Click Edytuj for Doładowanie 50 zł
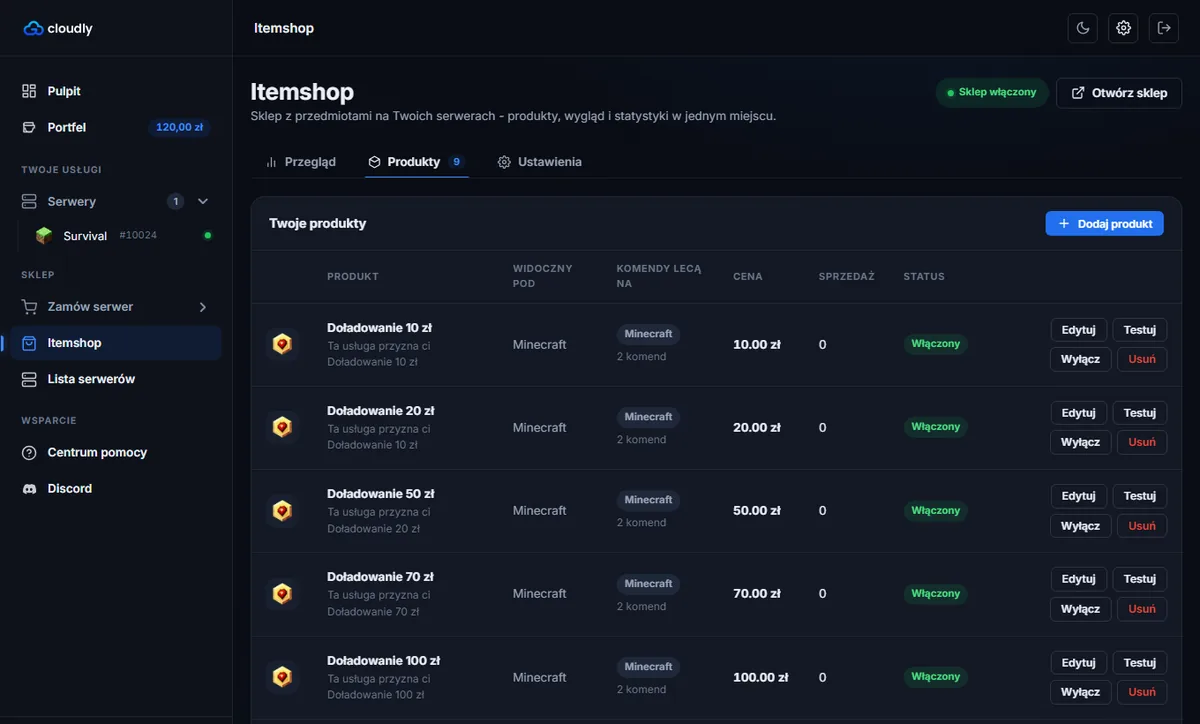This screenshot has height=724, width=1200. coord(1078,496)
